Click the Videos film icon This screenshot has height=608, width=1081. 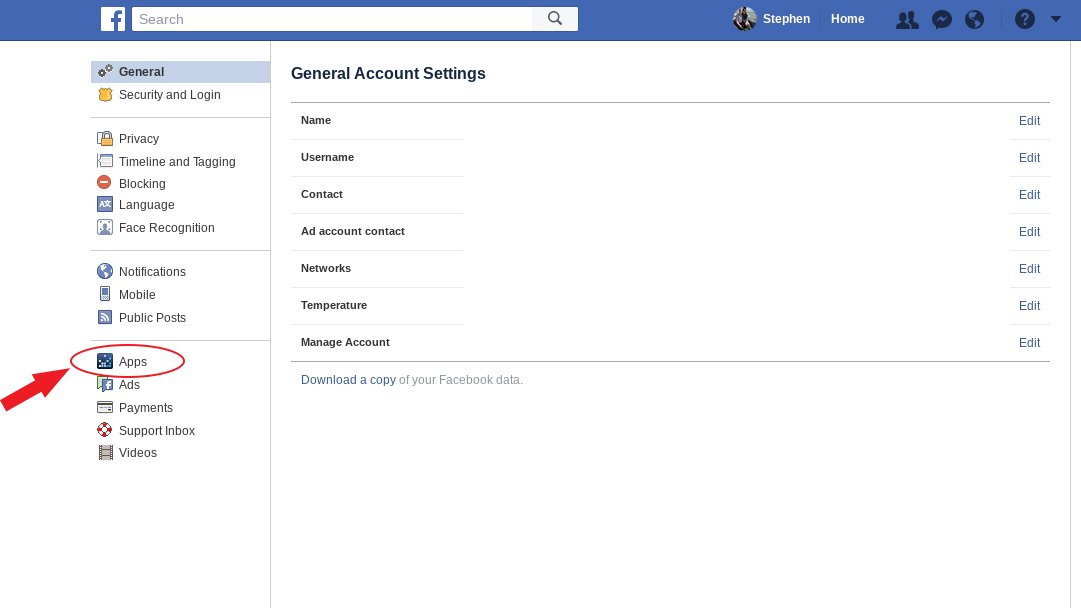105,453
